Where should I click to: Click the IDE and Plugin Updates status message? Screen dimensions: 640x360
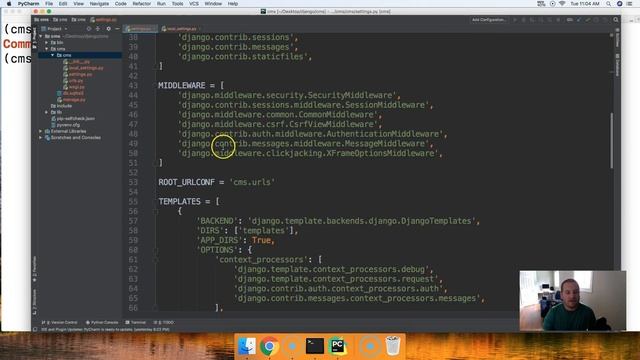tap(105, 329)
